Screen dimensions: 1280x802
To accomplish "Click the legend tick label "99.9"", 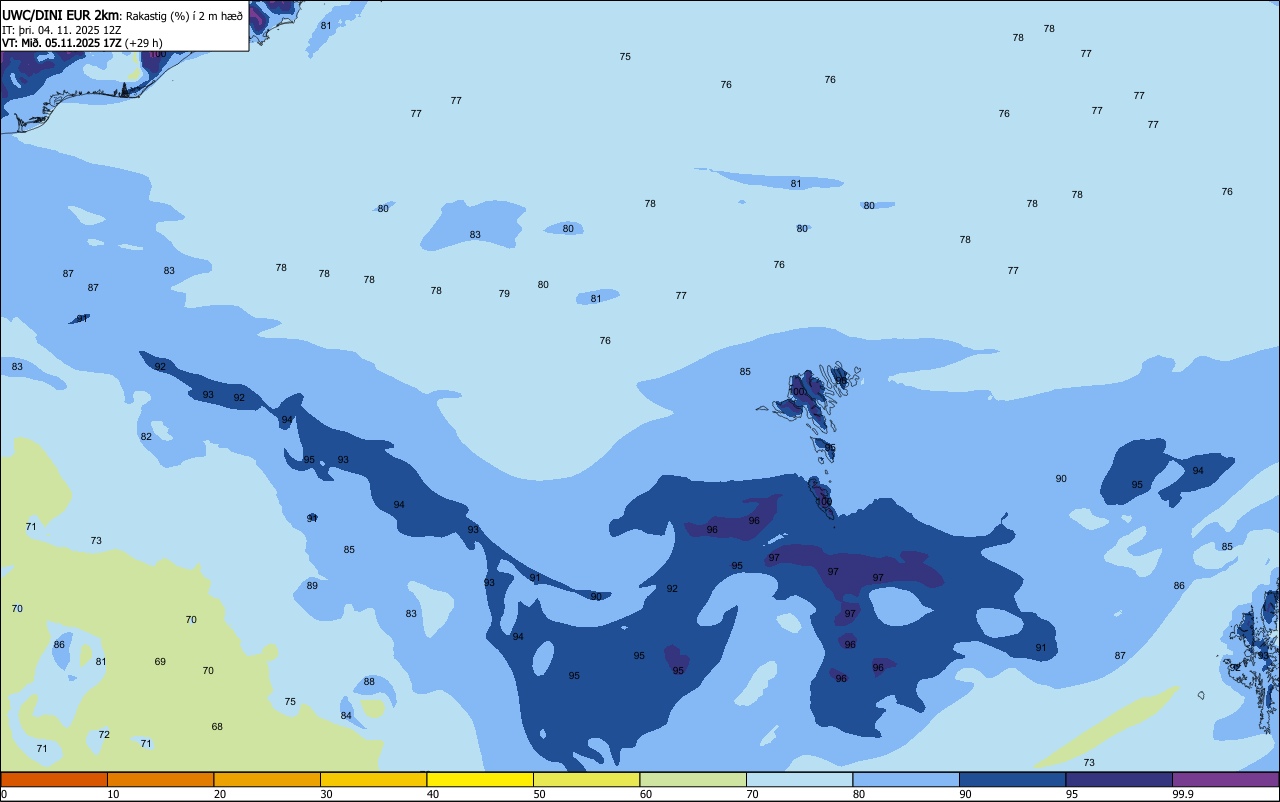I will pos(1183,794).
